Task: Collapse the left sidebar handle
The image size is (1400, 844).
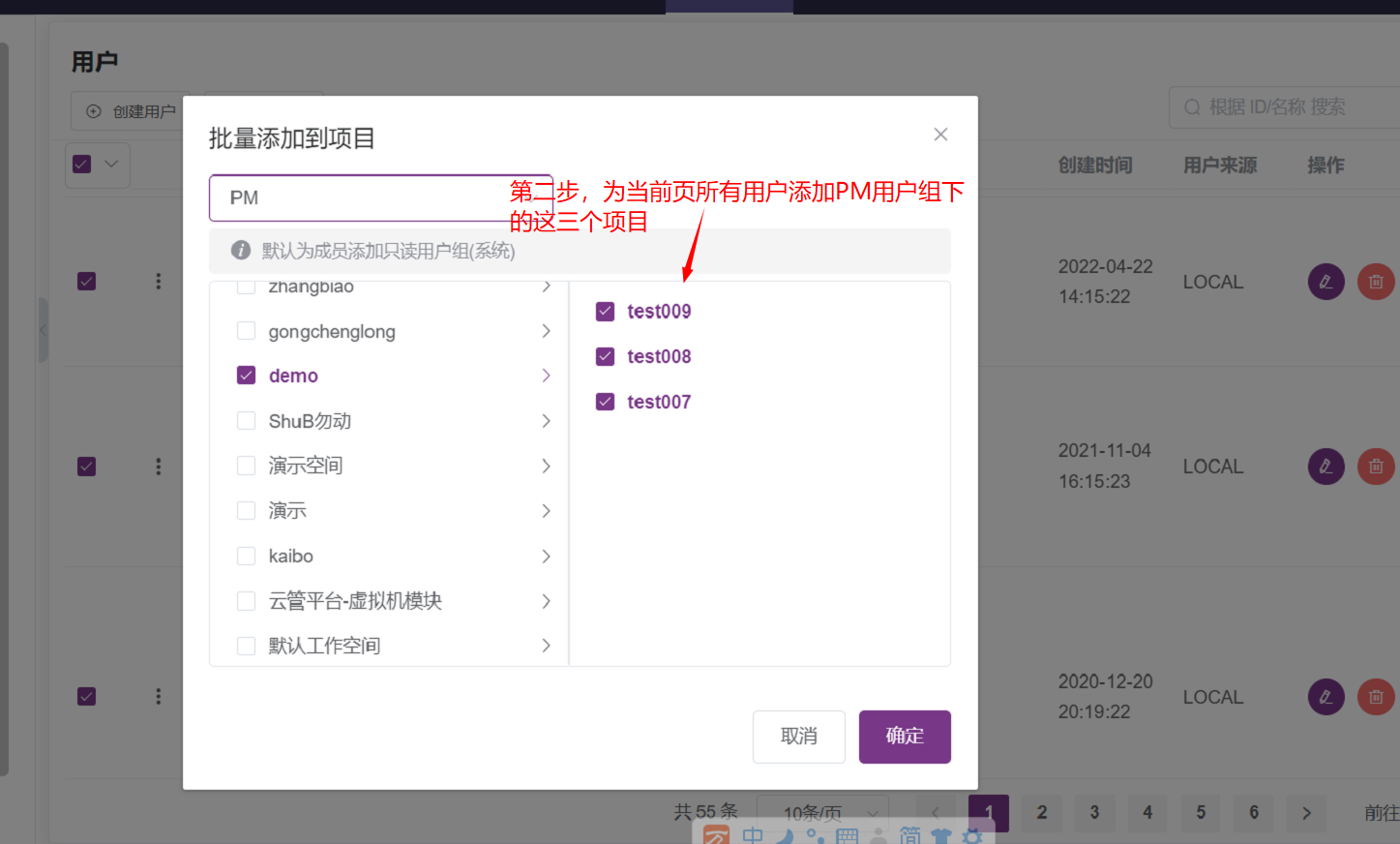Action: 43,330
